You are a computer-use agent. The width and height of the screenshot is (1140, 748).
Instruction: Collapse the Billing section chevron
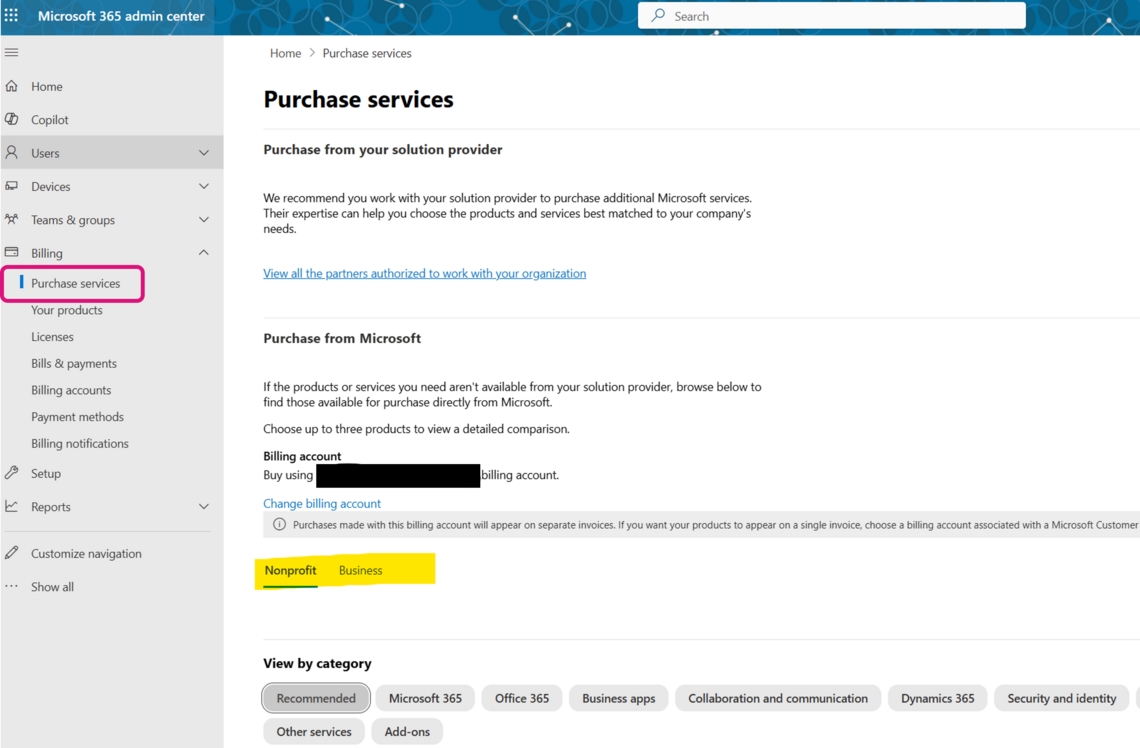[204, 252]
